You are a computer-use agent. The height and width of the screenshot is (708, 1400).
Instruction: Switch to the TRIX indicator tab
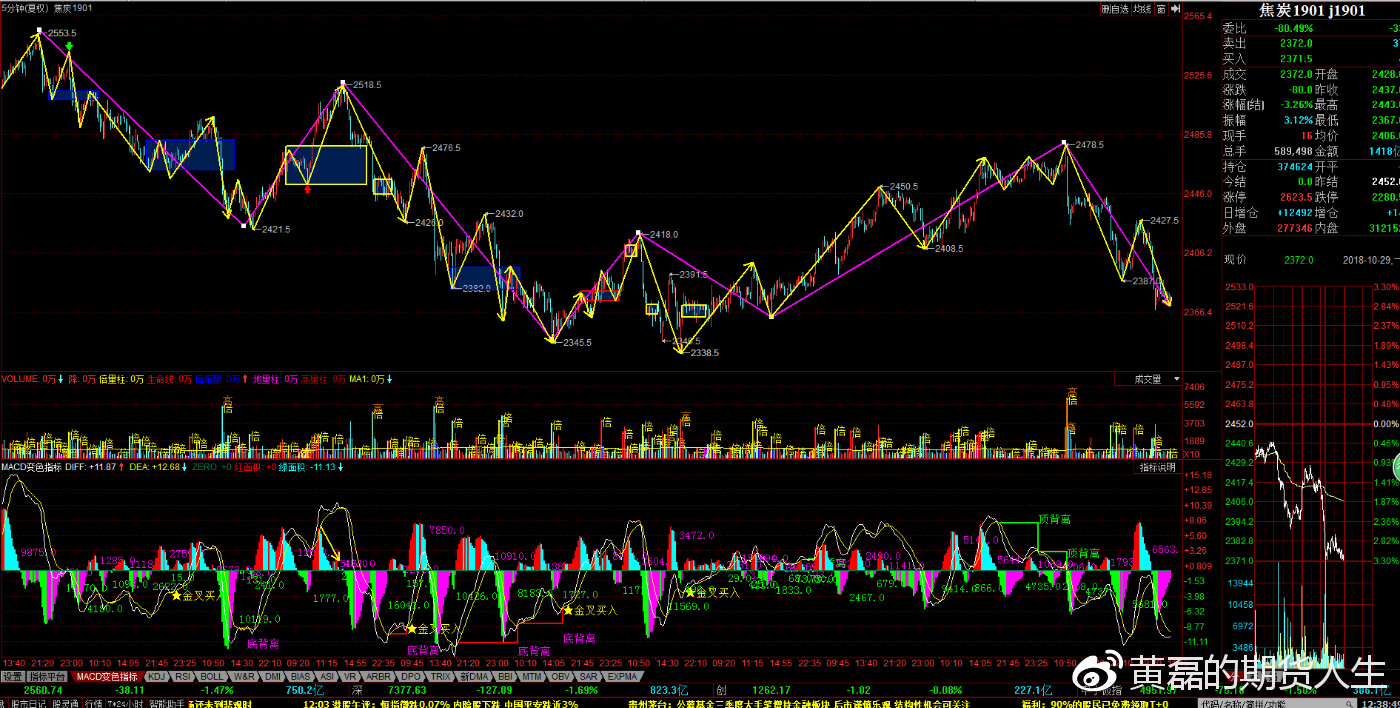[441, 676]
